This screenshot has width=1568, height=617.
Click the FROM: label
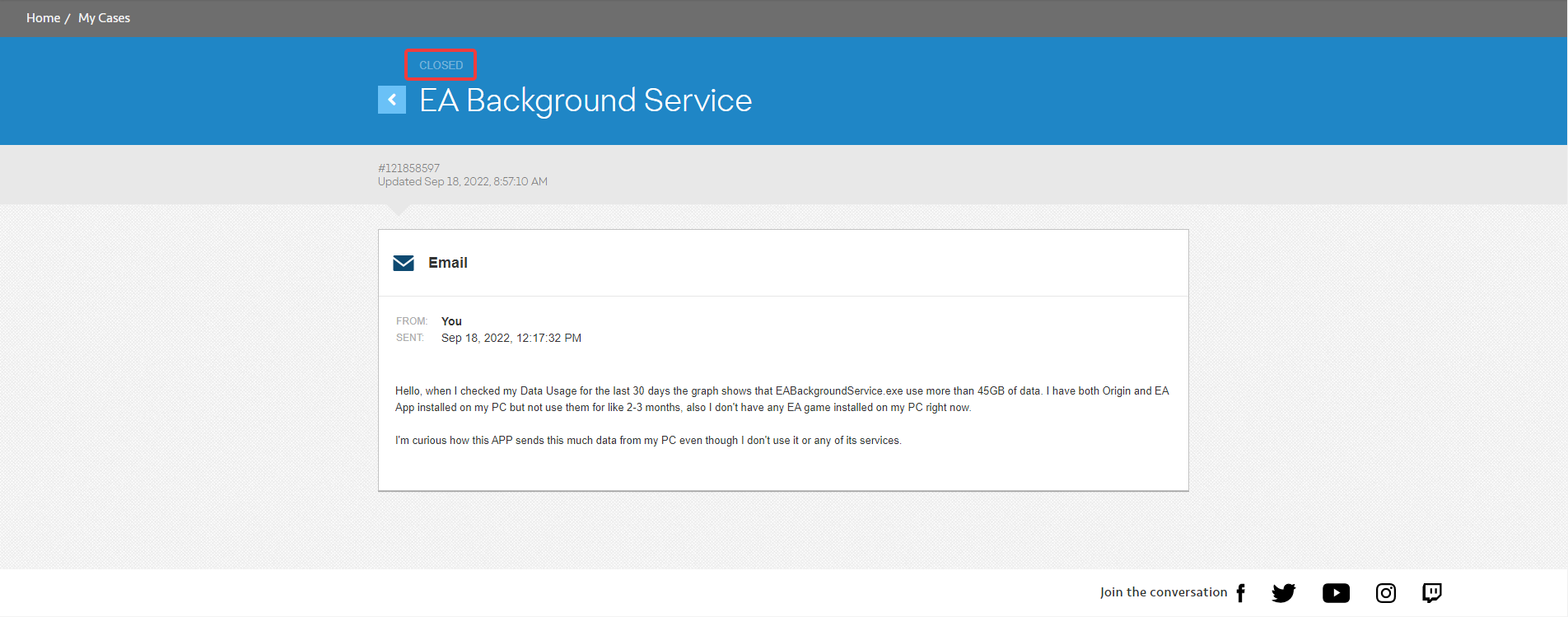412,321
